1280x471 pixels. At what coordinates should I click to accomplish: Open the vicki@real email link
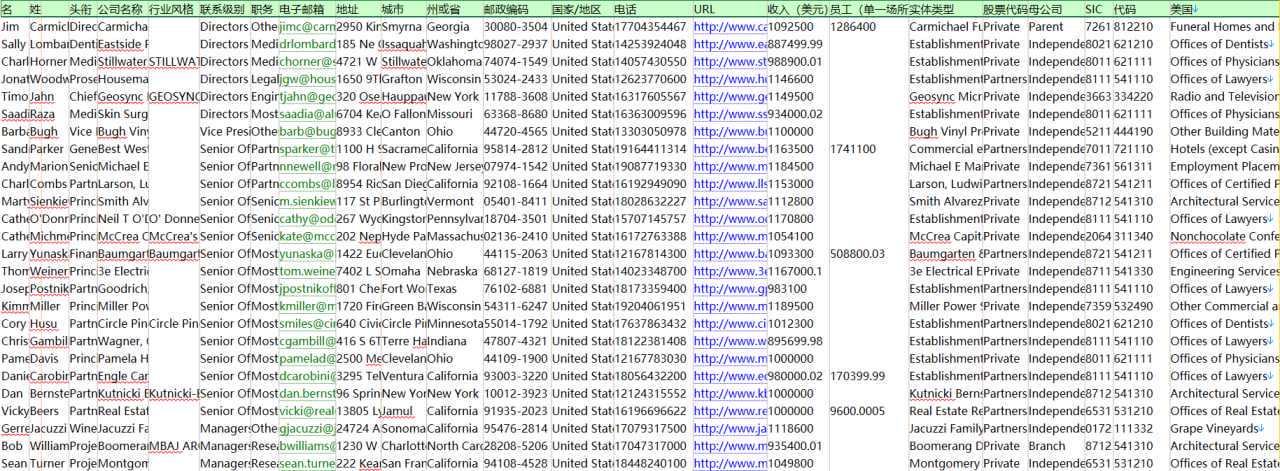click(307, 412)
